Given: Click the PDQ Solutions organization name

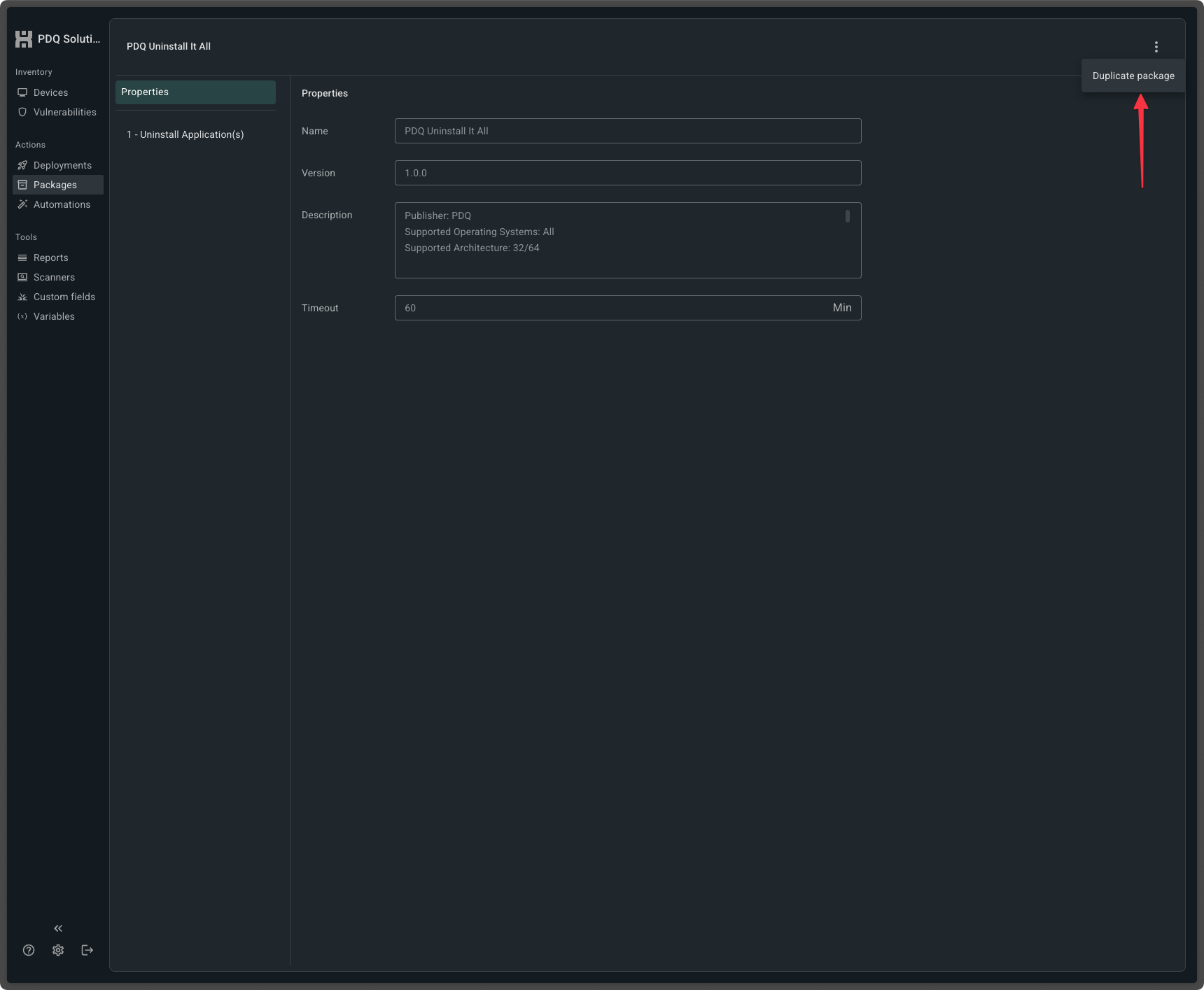Looking at the screenshot, I should click(x=69, y=39).
